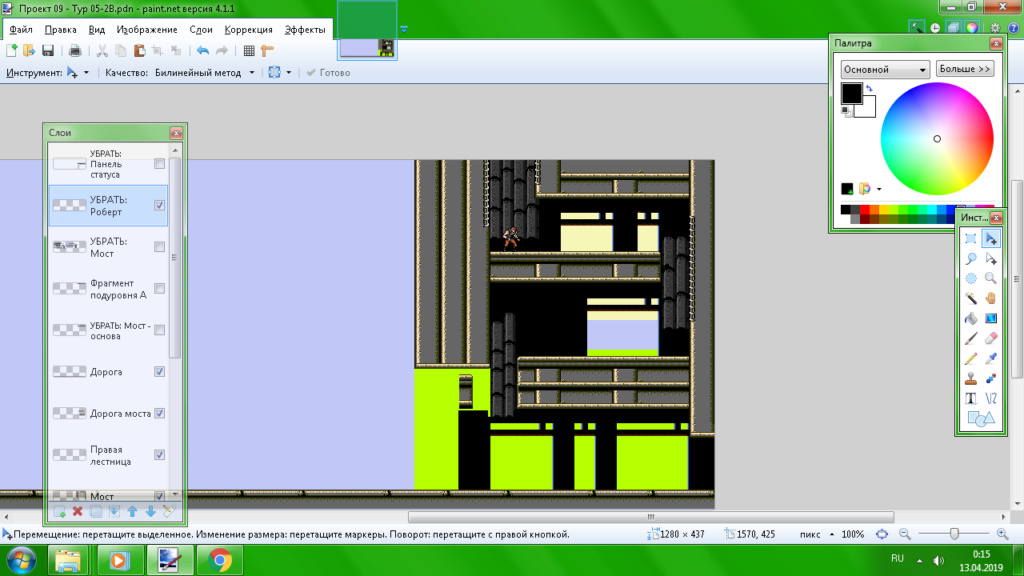Click the Open file toolbar icon

(29, 50)
